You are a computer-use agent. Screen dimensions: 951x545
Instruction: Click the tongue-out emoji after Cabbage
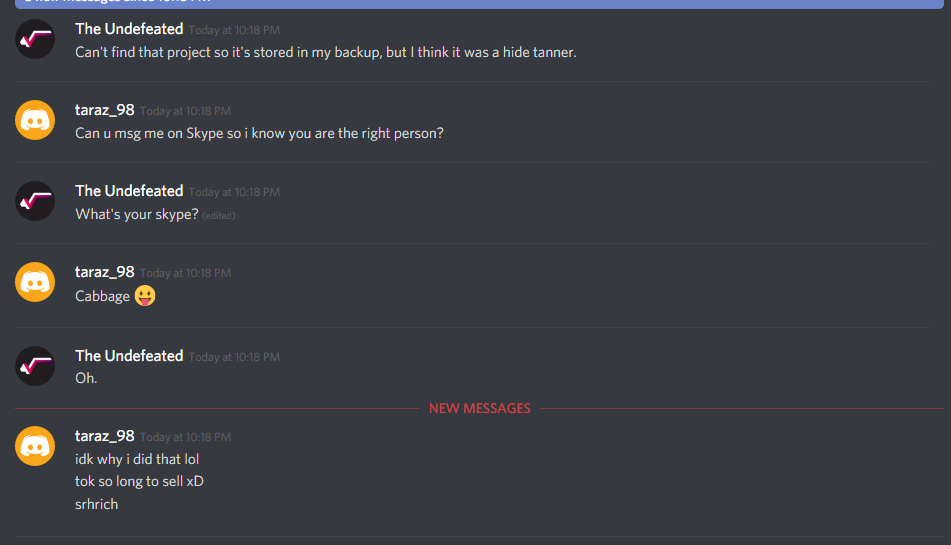tap(145, 295)
